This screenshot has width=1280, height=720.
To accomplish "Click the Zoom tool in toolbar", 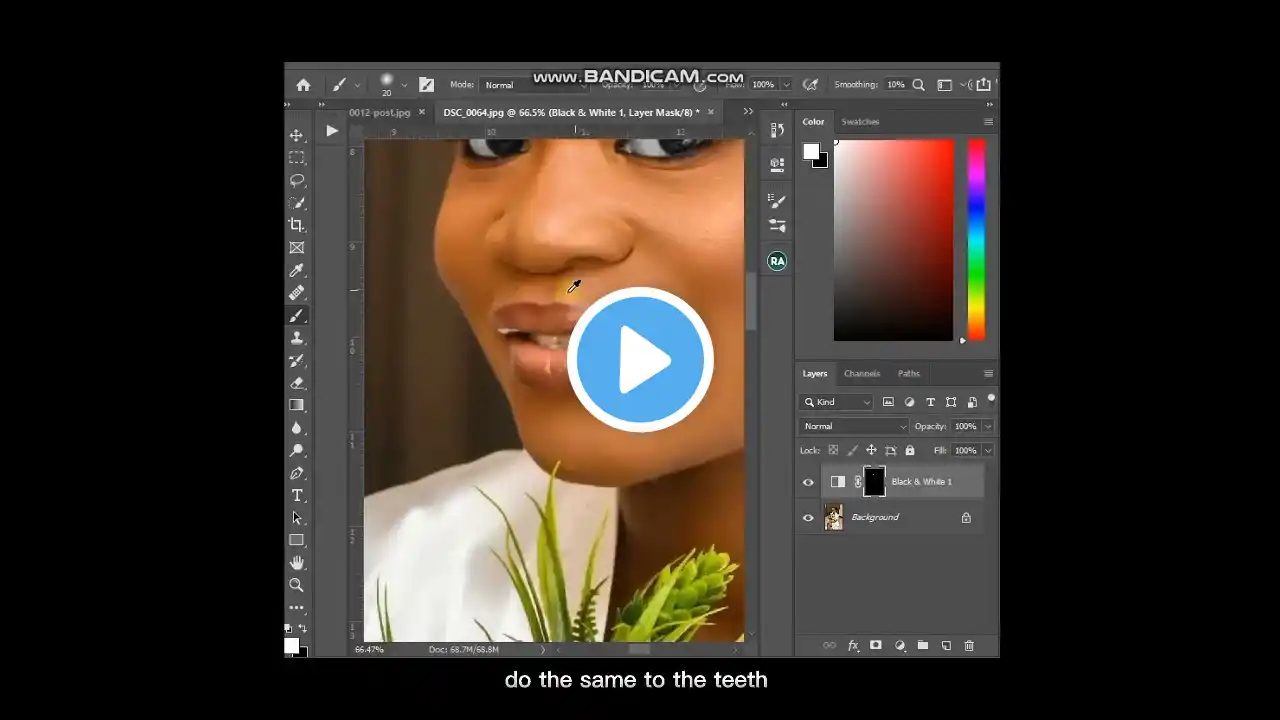I will click(297, 585).
